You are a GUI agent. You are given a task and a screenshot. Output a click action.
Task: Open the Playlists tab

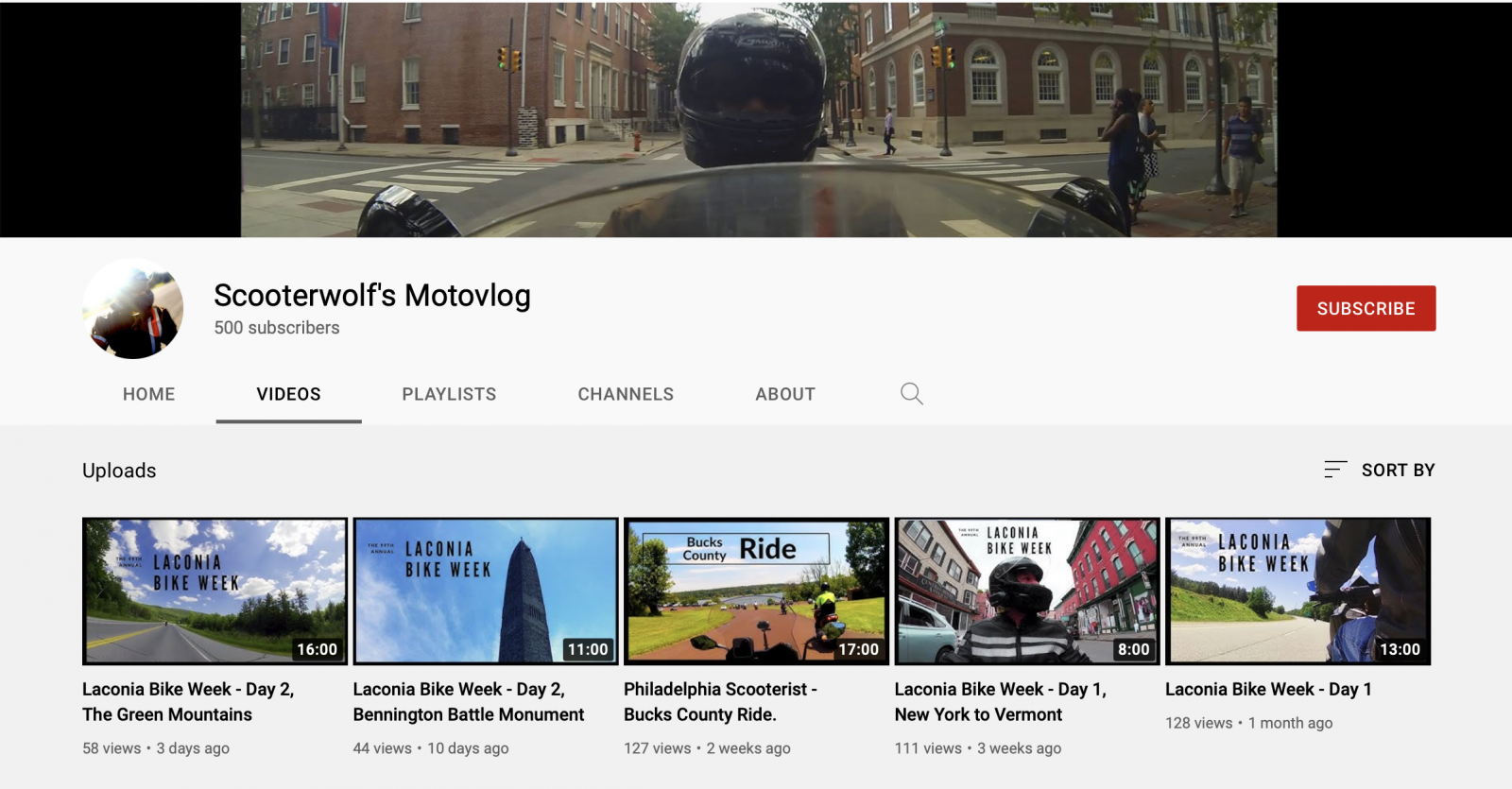click(449, 394)
